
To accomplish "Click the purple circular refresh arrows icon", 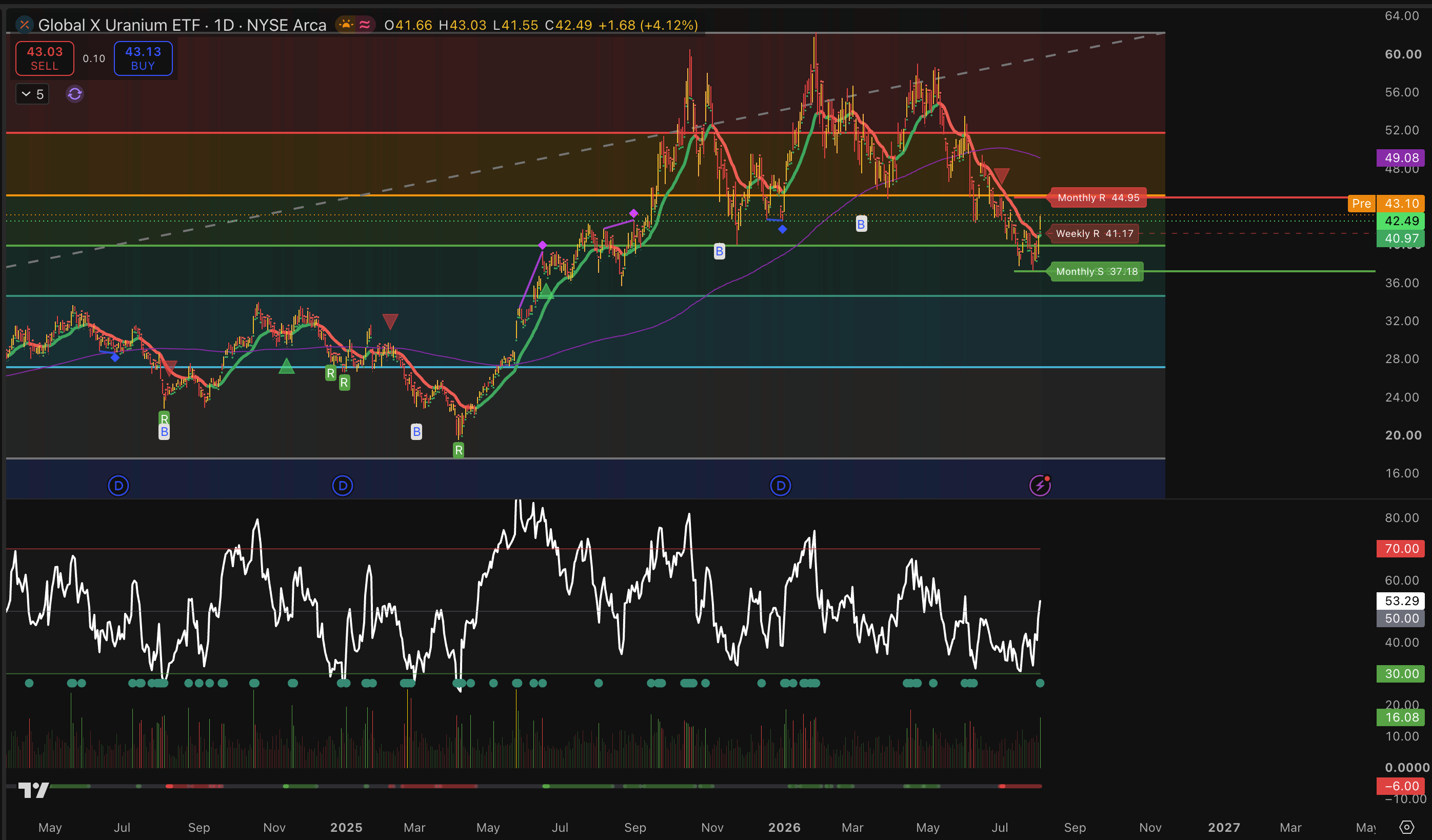I will pos(74,94).
